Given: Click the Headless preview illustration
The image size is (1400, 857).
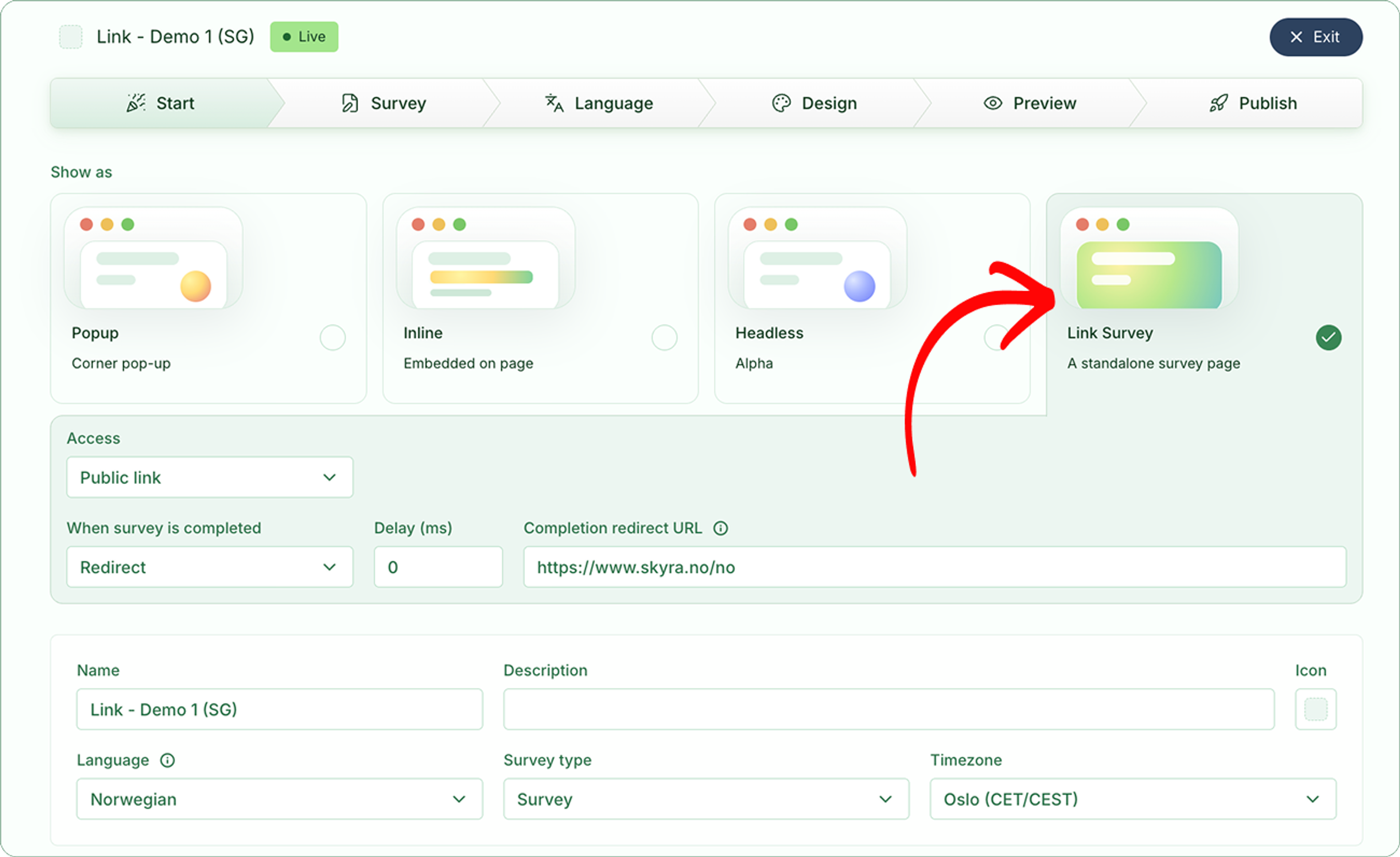Looking at the screenshot, I should [x=818, y=258].
